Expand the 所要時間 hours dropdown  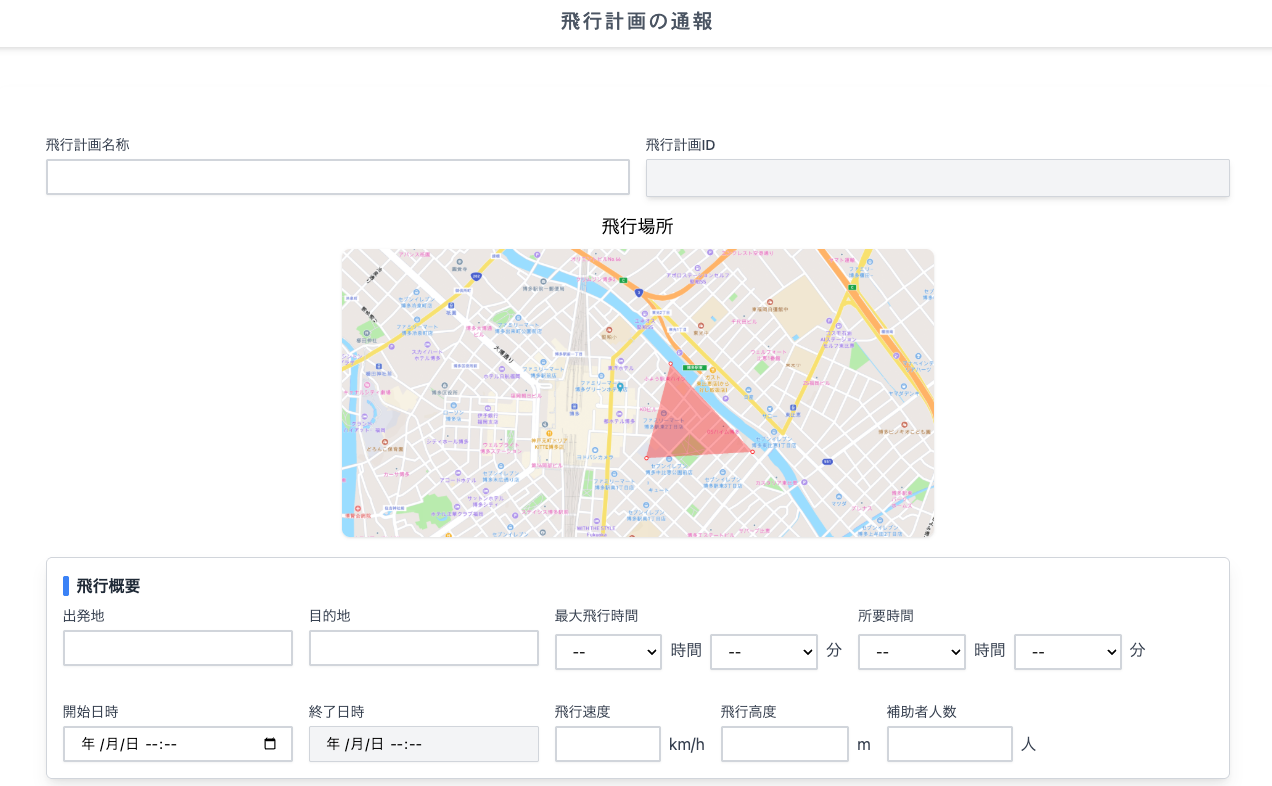pyautogui.click(x=911, y=652)
